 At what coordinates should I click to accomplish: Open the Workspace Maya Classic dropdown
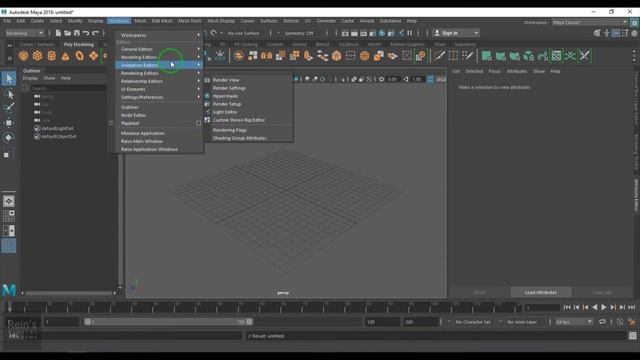point(590,22)
